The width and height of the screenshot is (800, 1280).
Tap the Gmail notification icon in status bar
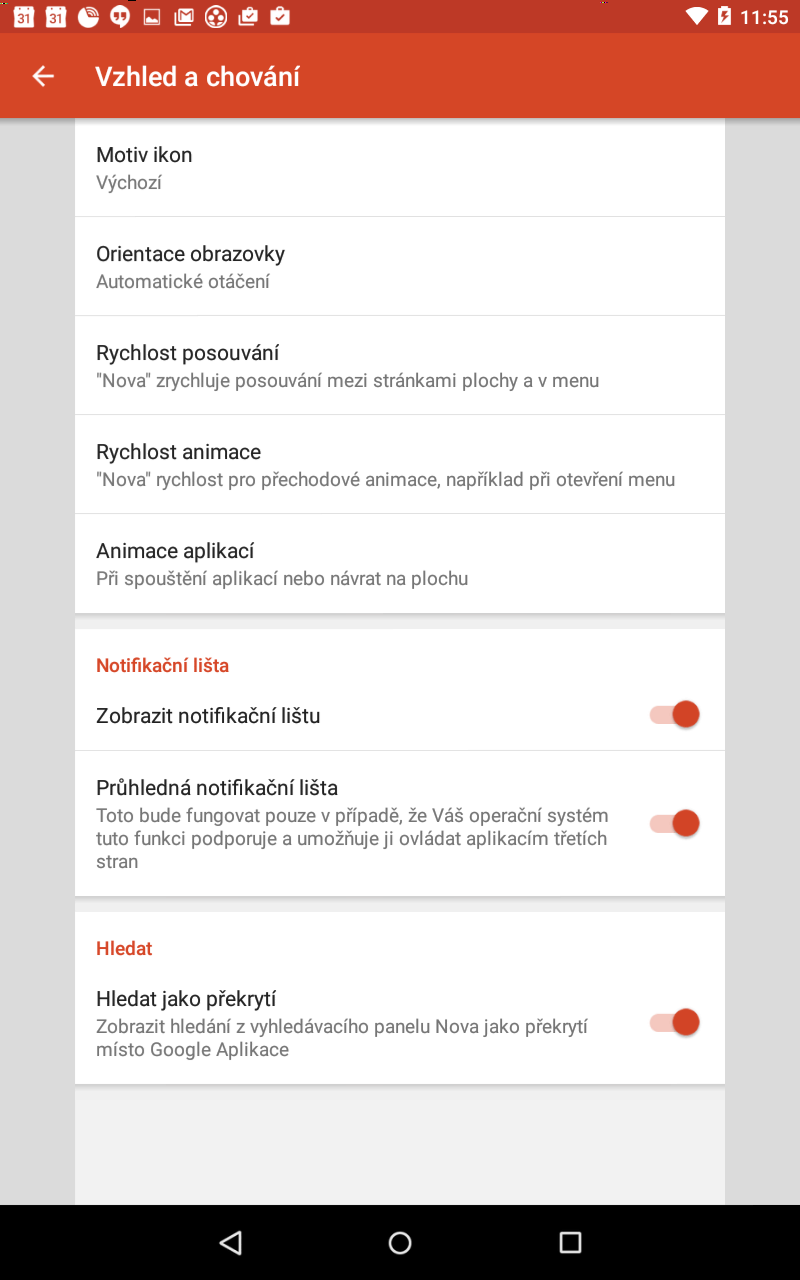point(183,16)
